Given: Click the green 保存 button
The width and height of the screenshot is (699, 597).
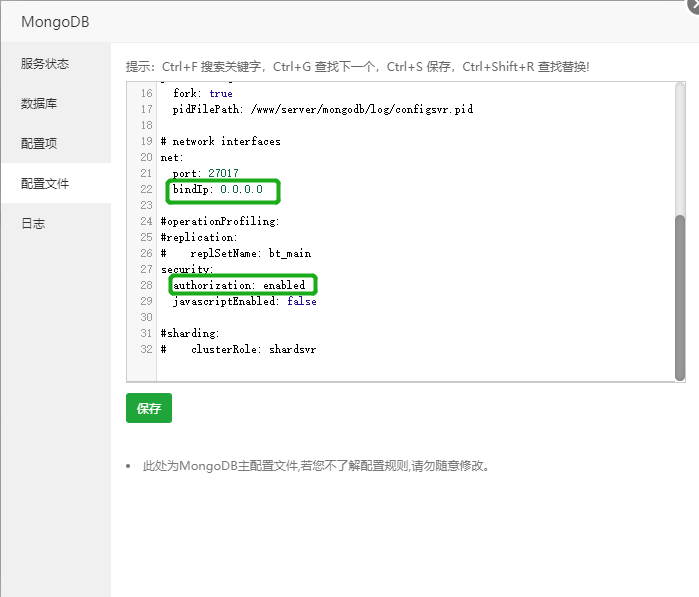Looking at the screenshot, I should 149,408.
